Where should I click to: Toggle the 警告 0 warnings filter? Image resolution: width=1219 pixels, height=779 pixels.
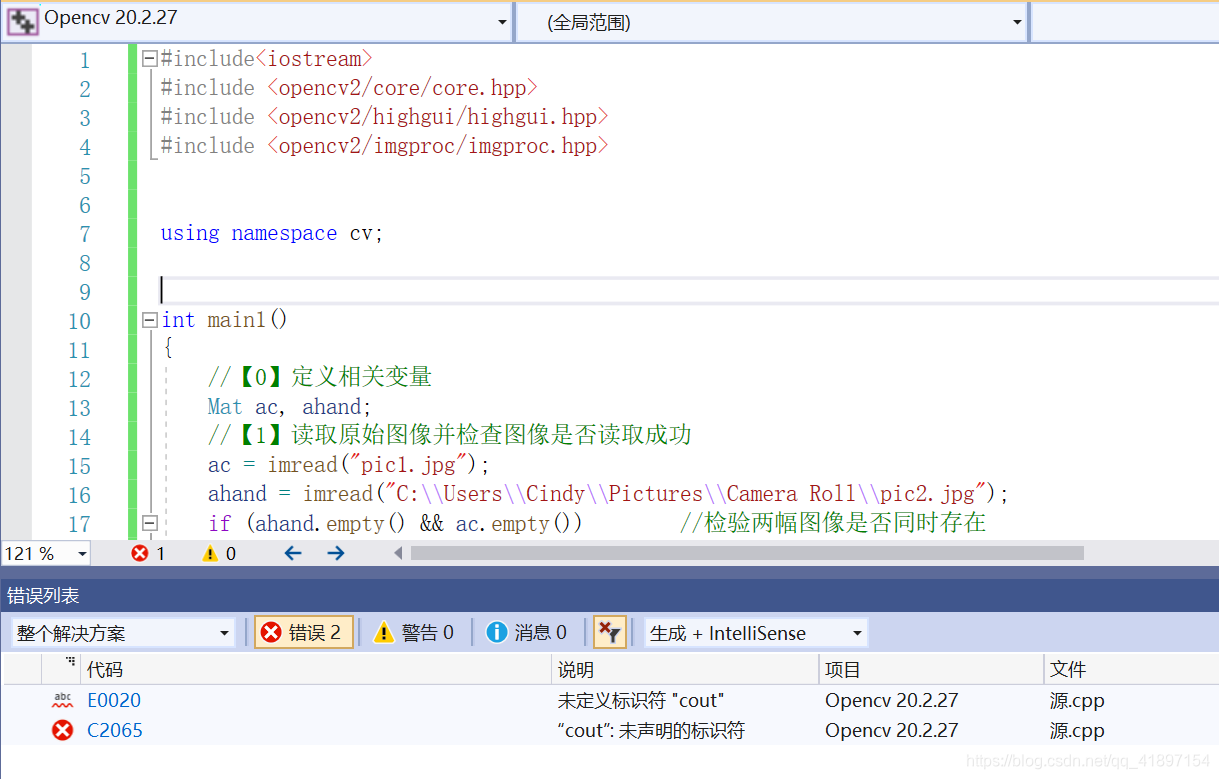pos(414,632)
